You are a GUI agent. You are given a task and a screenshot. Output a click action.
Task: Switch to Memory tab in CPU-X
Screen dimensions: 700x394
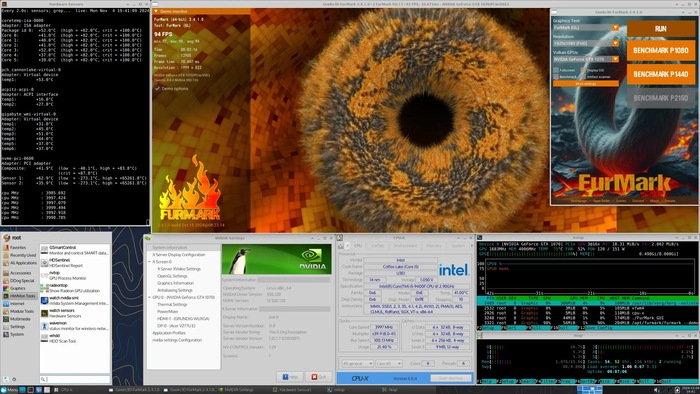433,246
